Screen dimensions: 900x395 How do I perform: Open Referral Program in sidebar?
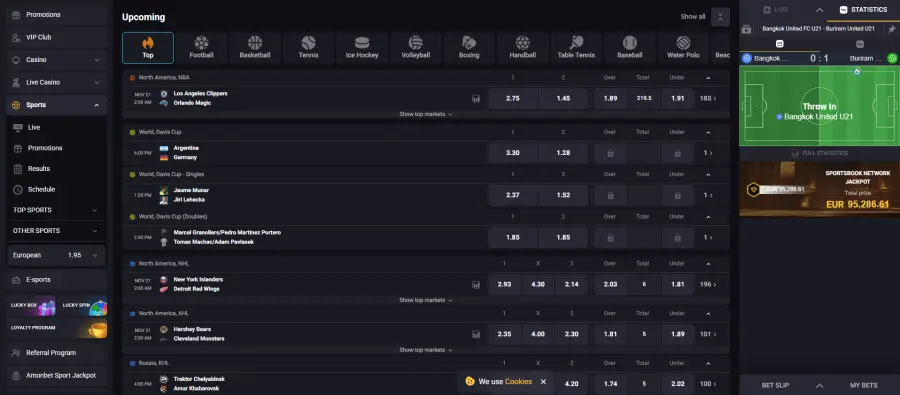click(x=56, y=353)
